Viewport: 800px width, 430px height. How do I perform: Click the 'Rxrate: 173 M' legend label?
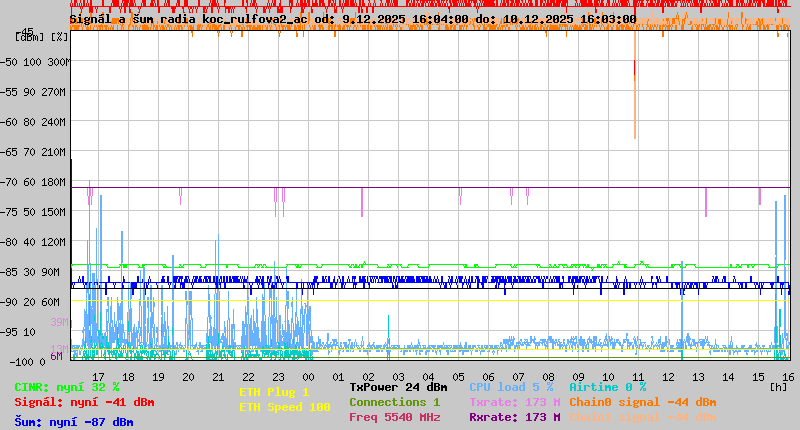point(515,417)
